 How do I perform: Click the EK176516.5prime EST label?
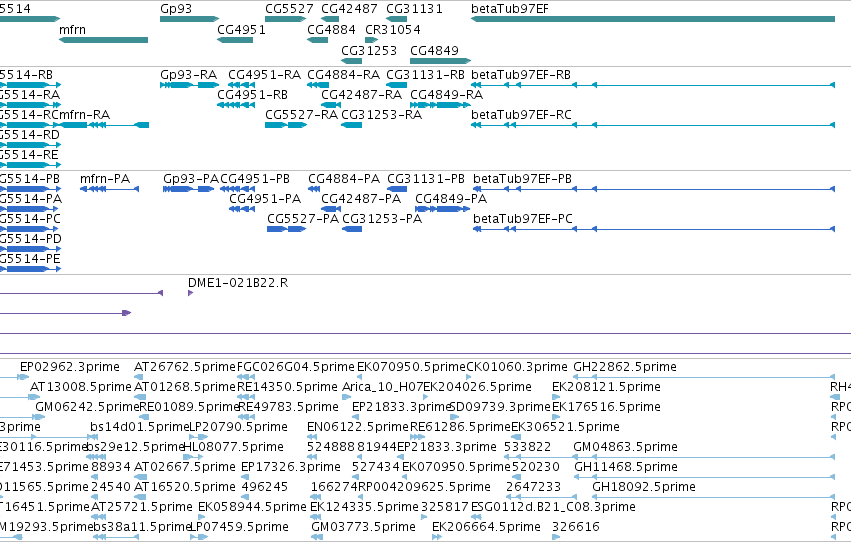tap(606, 407)
